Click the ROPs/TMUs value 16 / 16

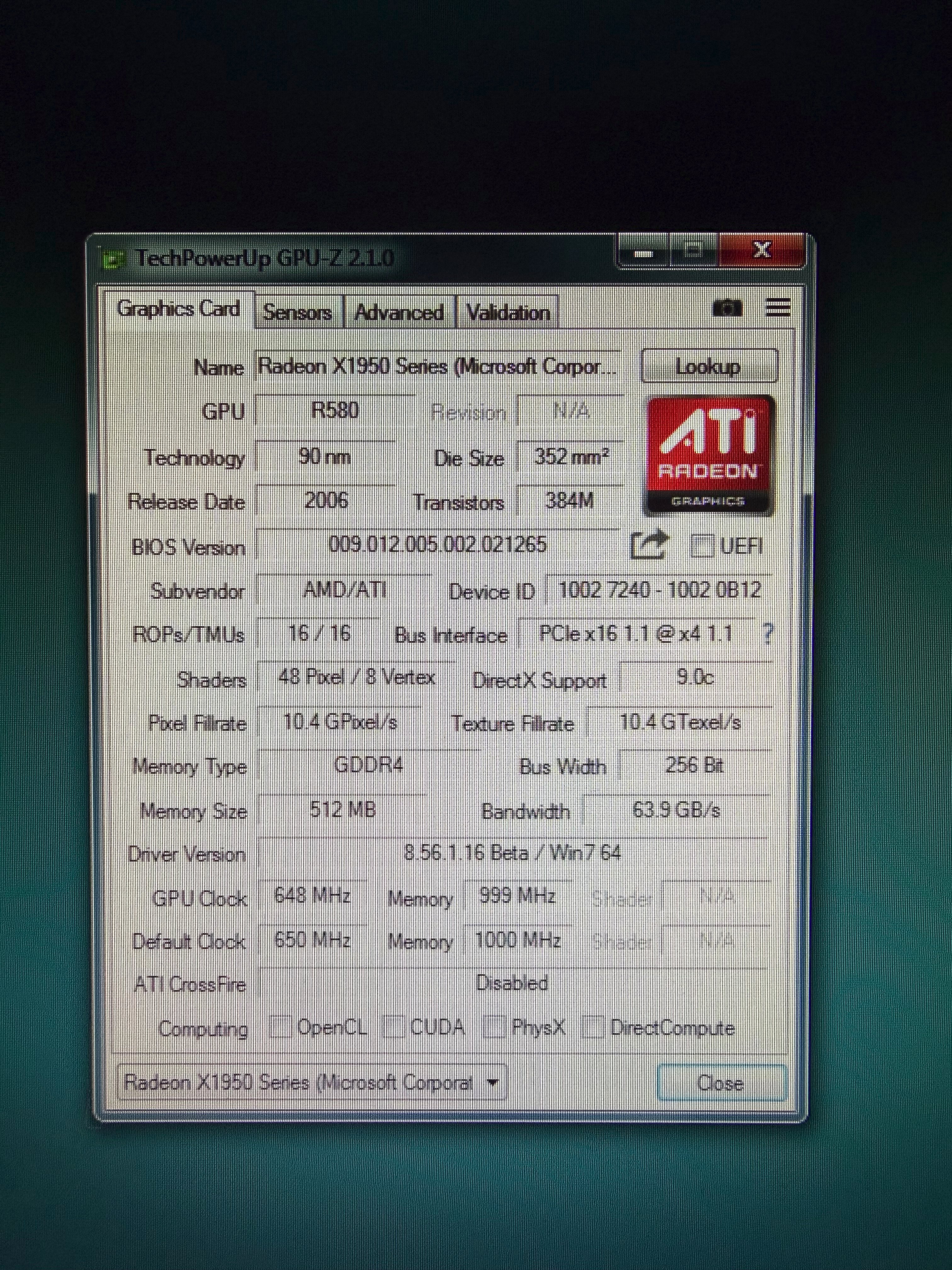(319, 634)
